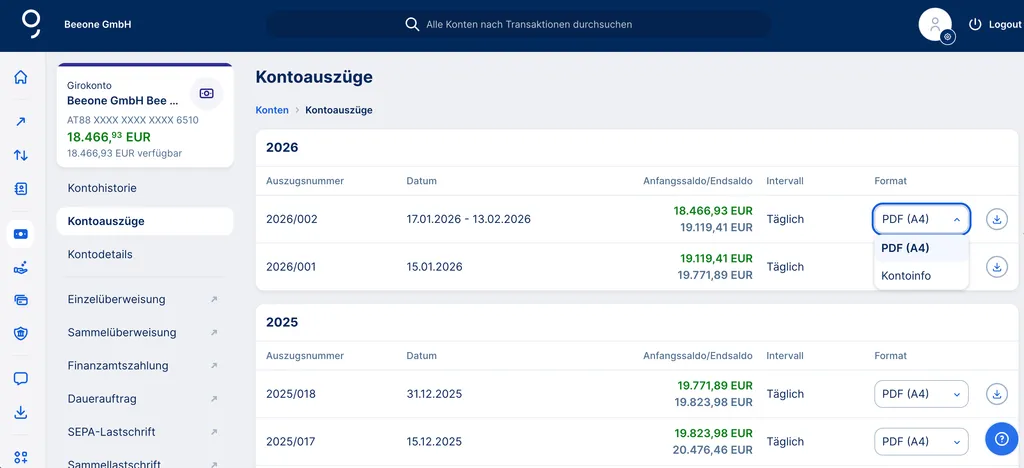Download statement 2025/018
1024x468 pixels.
coord(996,394)
